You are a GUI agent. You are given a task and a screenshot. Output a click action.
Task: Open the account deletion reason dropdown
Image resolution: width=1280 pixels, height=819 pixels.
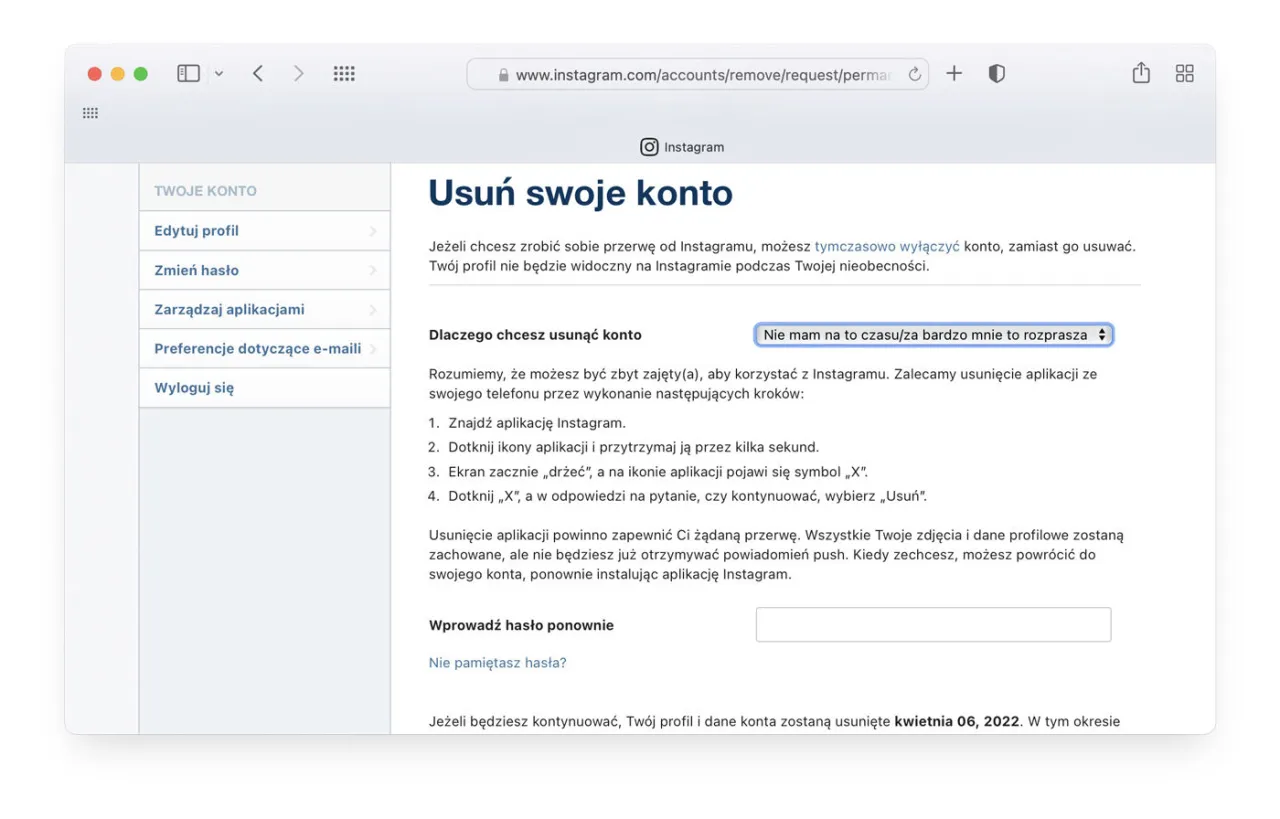tap(933, 335)
